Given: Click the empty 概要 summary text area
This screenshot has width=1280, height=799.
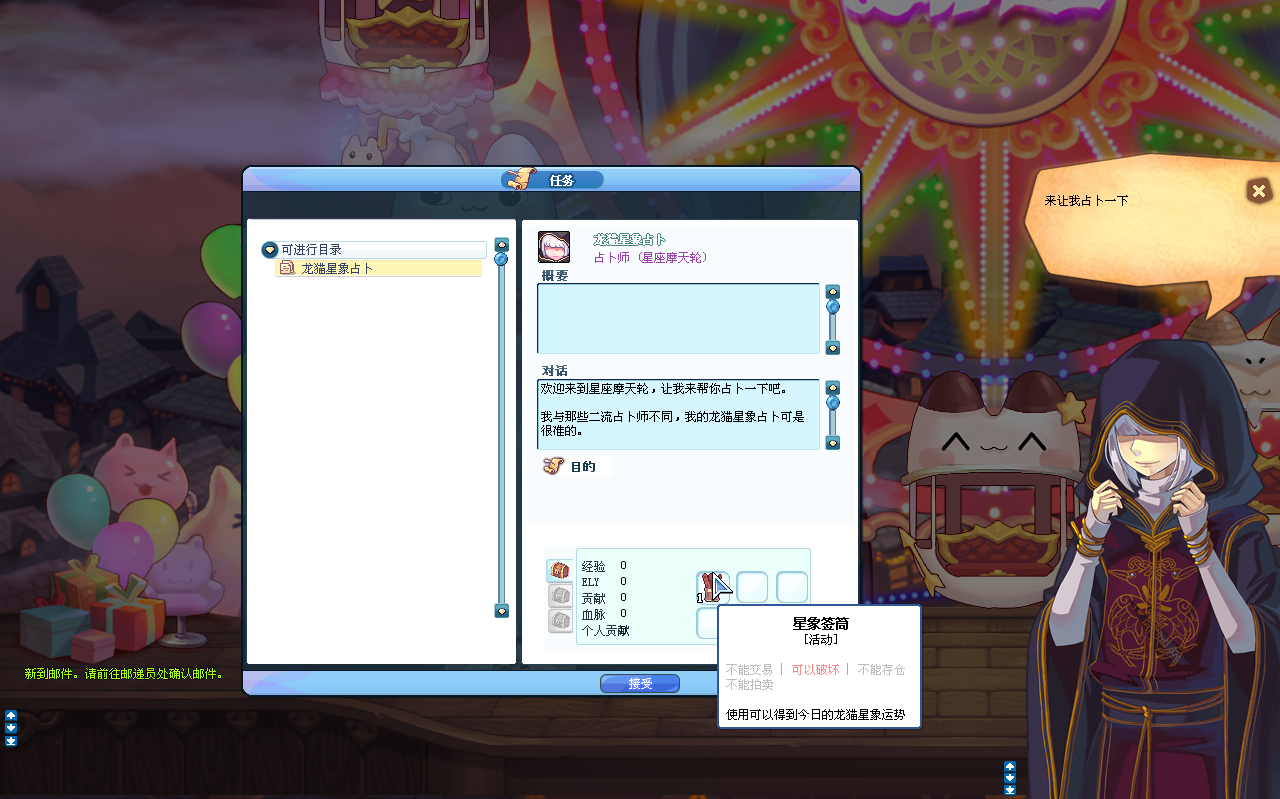Looking at the screenshot, I should [678, 319].
